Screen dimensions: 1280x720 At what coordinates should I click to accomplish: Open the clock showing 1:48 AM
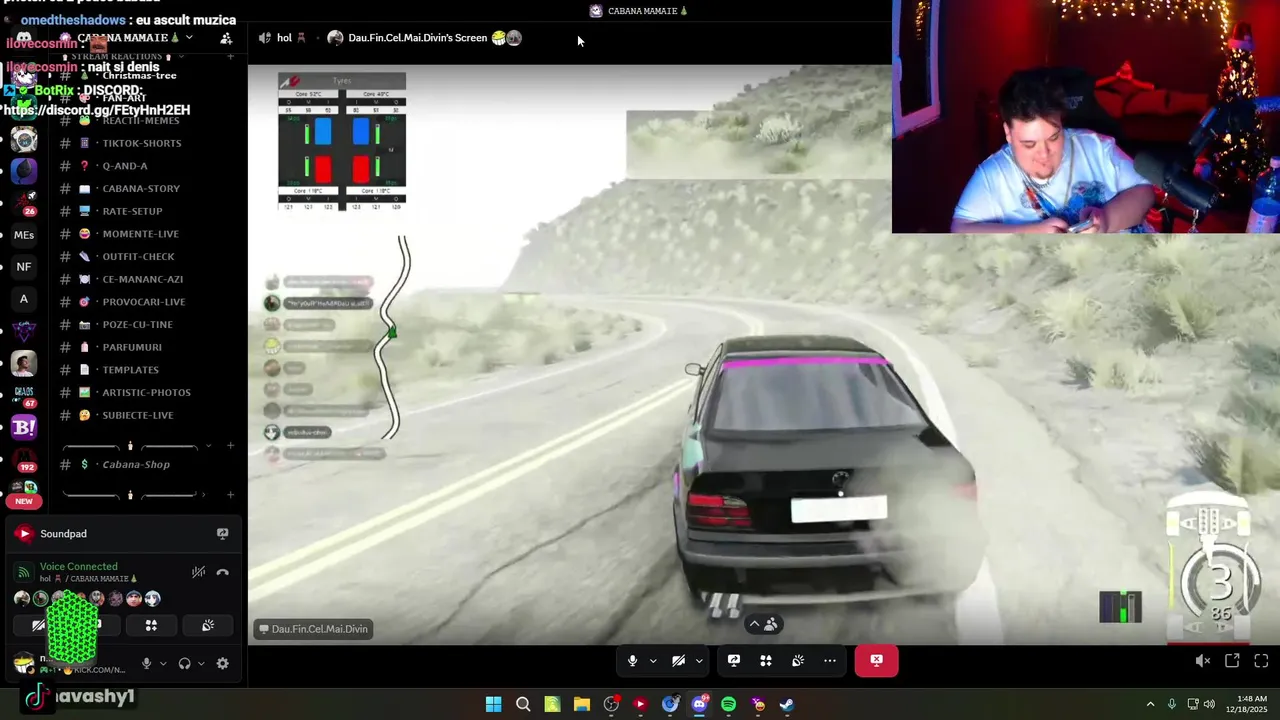(x=1246, y=704)
